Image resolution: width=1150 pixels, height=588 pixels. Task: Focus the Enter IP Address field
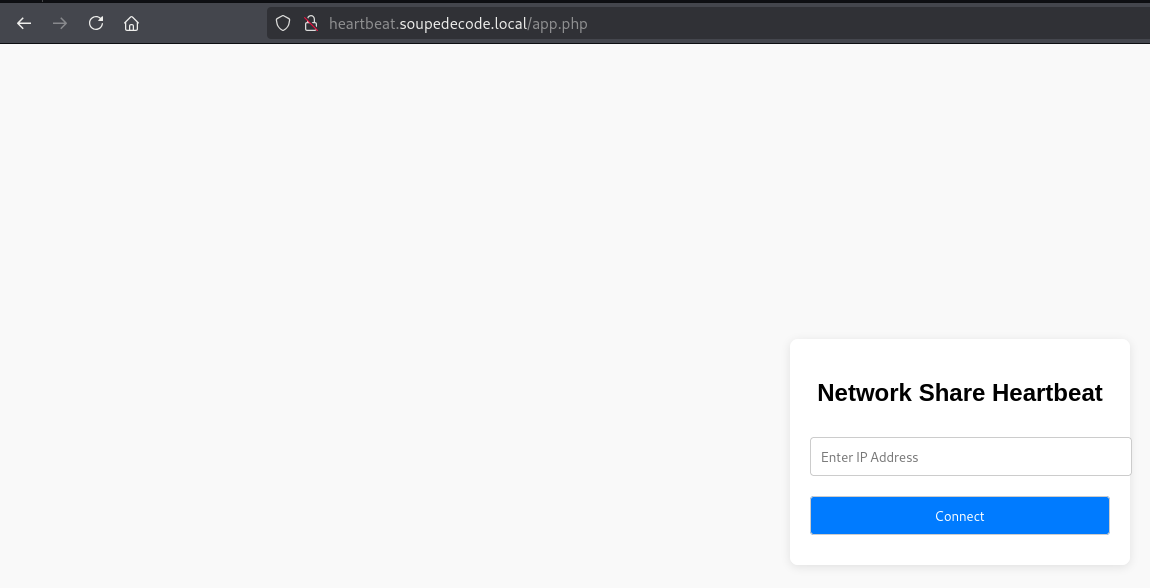coord(970,457)
